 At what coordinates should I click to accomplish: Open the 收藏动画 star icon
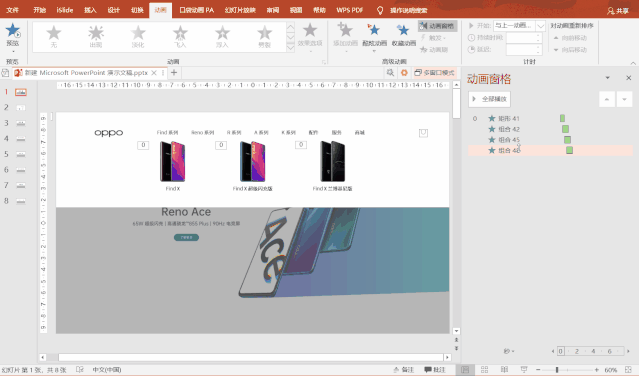click(403, 30)
